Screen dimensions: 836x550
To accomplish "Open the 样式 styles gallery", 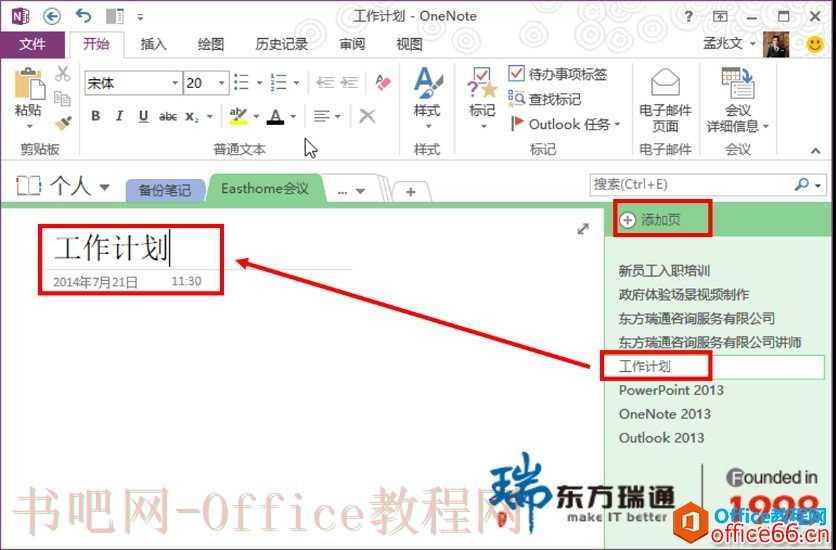I will click(427, 99).
